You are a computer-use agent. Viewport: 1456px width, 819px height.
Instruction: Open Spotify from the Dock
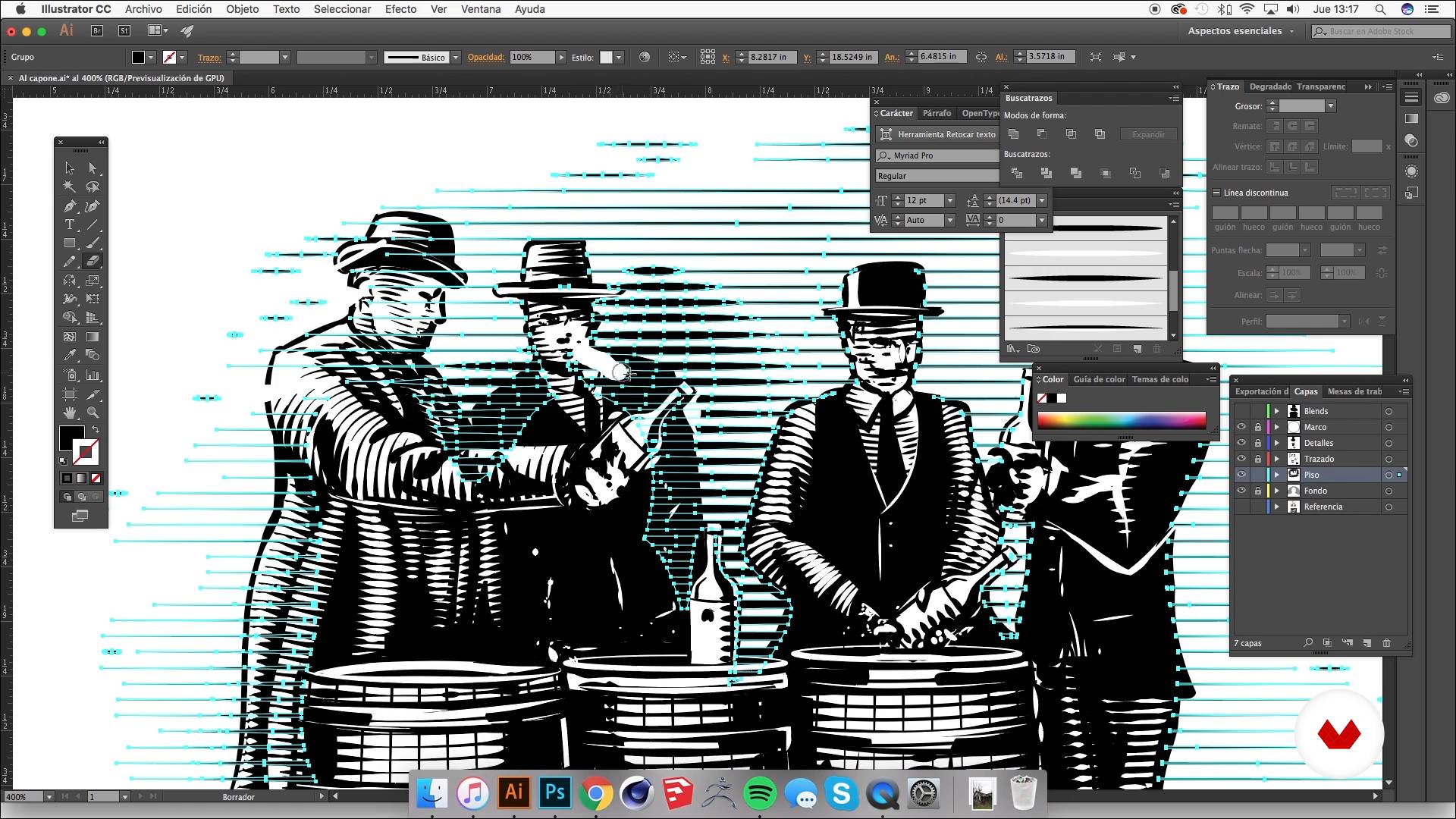pos(760,793)
